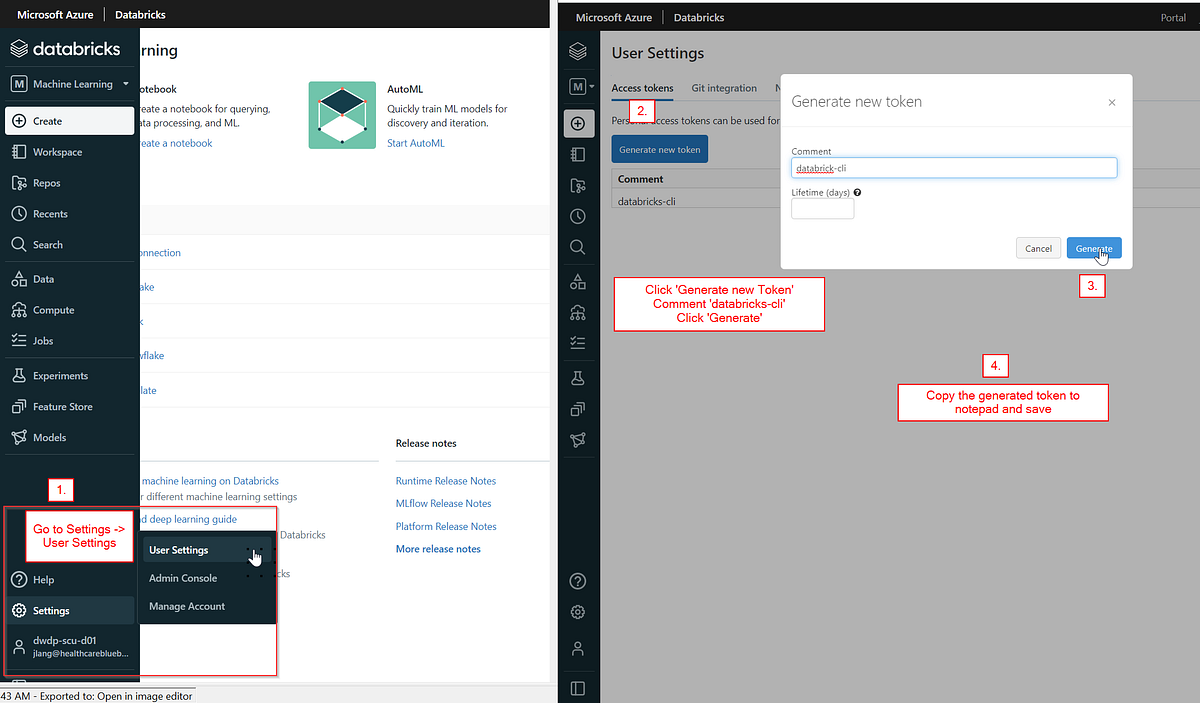This screenshot has height=703, width=1200.
Task: Click the Lifetime (days) input field
Action: (822, 210)
